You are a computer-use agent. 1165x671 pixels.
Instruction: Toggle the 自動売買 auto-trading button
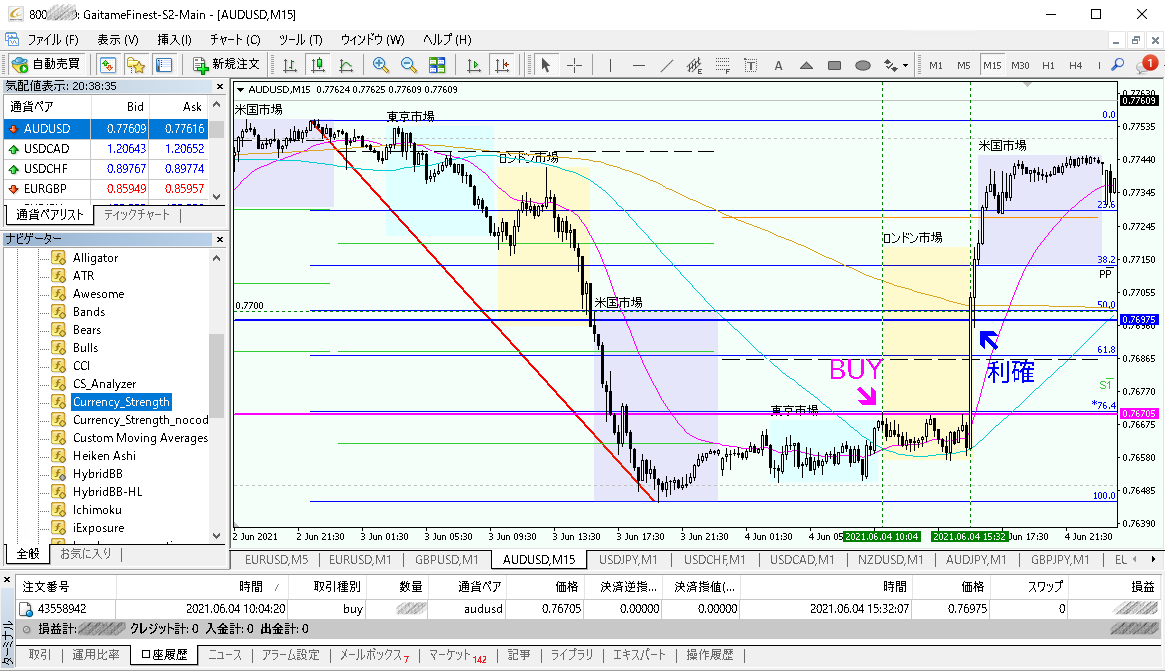(46, 65)
